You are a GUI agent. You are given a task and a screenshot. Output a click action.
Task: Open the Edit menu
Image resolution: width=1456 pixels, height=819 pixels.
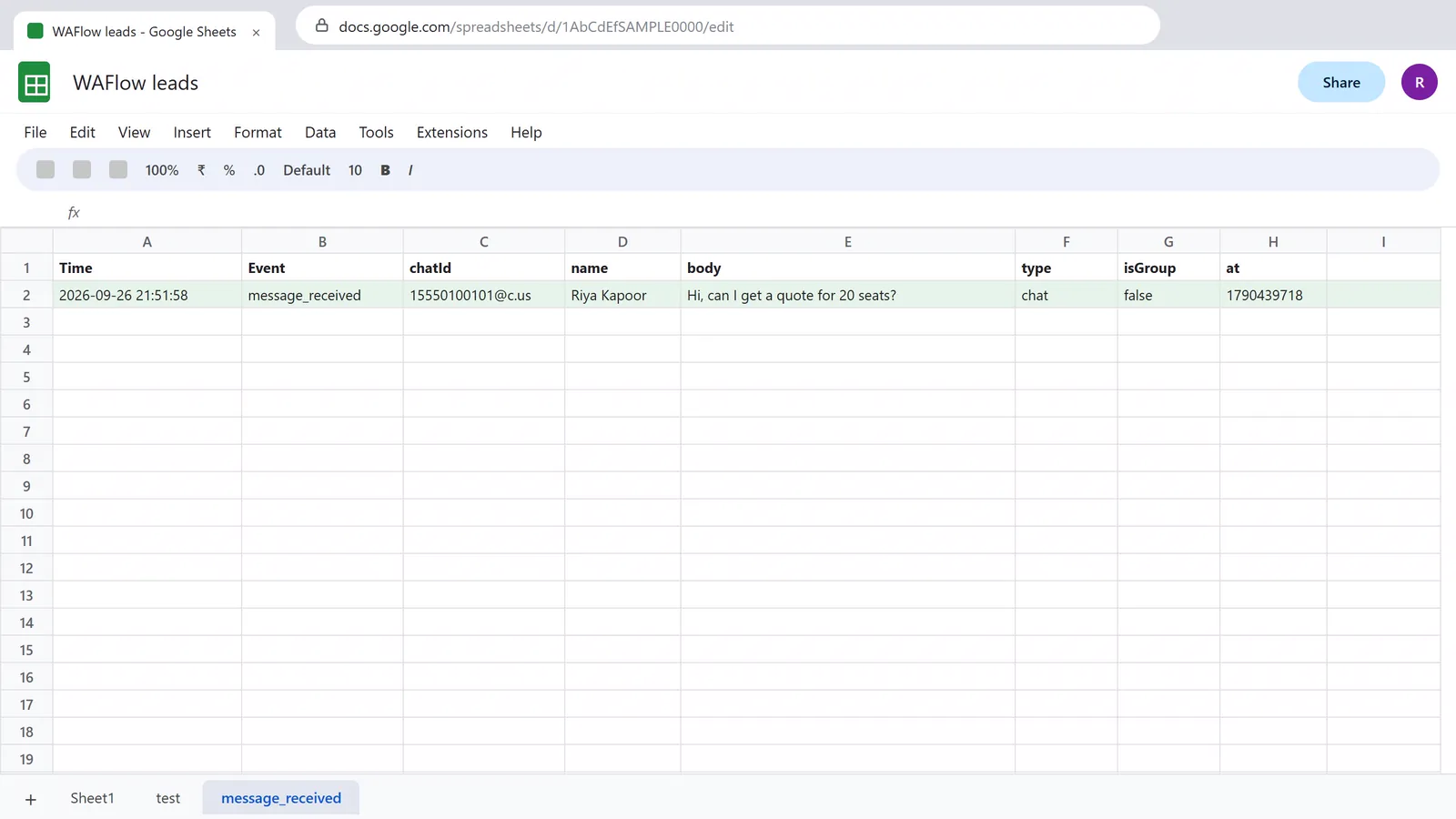click(83, 132)
